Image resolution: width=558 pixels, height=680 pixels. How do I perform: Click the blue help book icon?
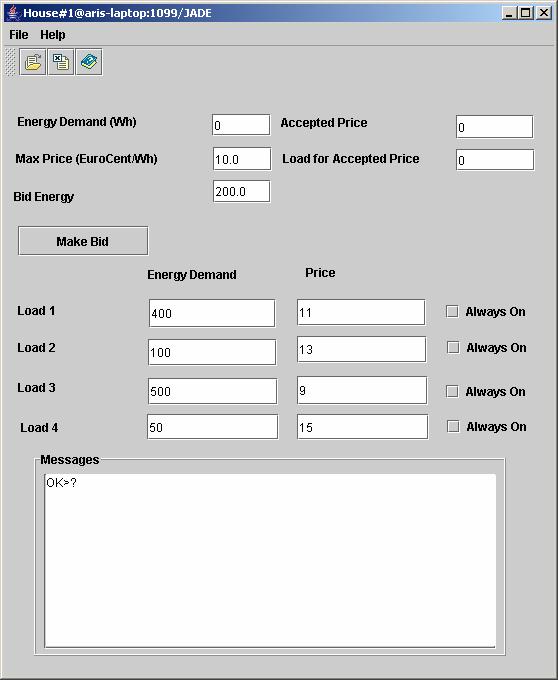[x=89, y=62]
